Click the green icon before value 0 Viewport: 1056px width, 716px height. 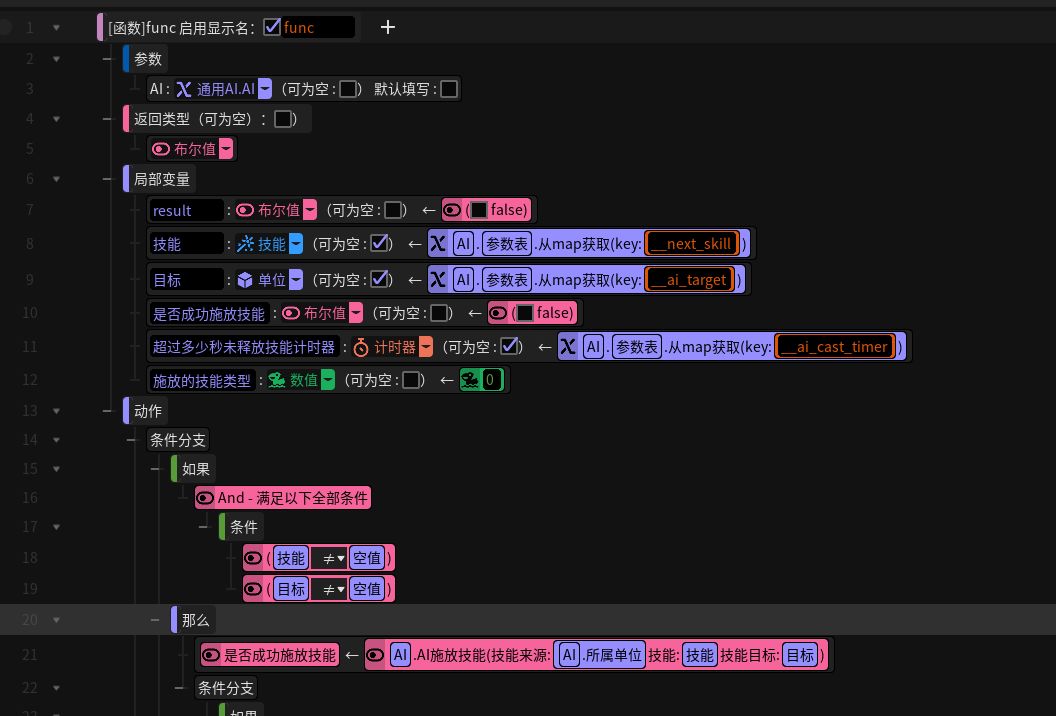pyautogui.click(x=469, y=380)
